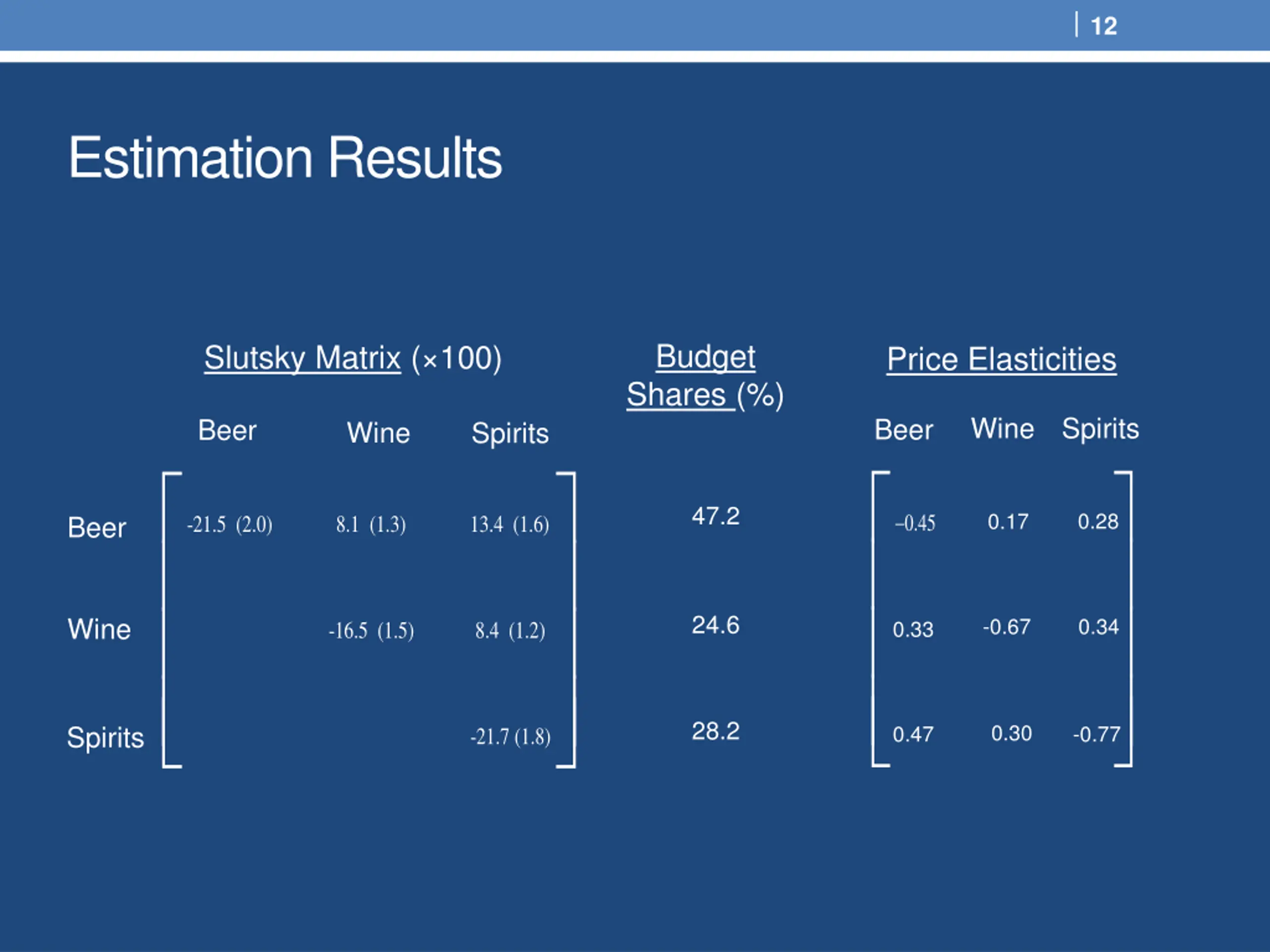Image resolution: width=1270 pixels, height=952 pixels.
Task: Select slide page number 12
Action: 1103,26
